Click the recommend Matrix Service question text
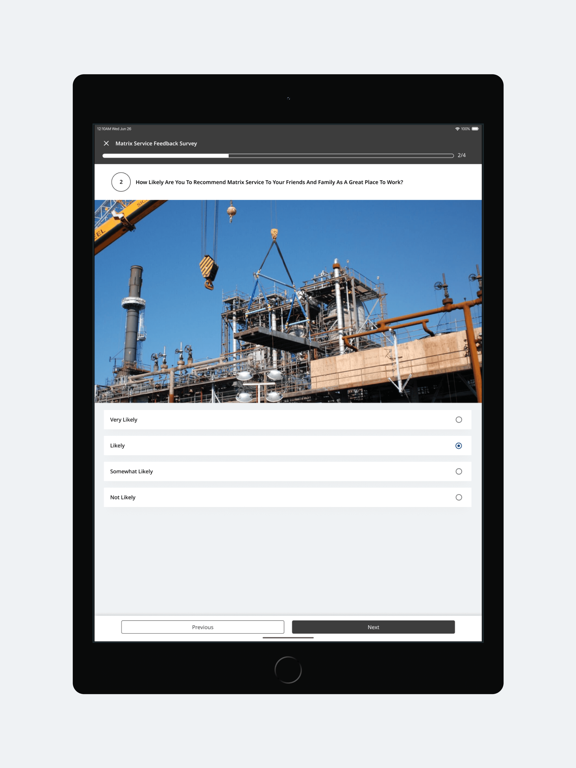Image resolution: width=576 pixels, height=768 pixels. pyautogui.click(x=269, y=182)
